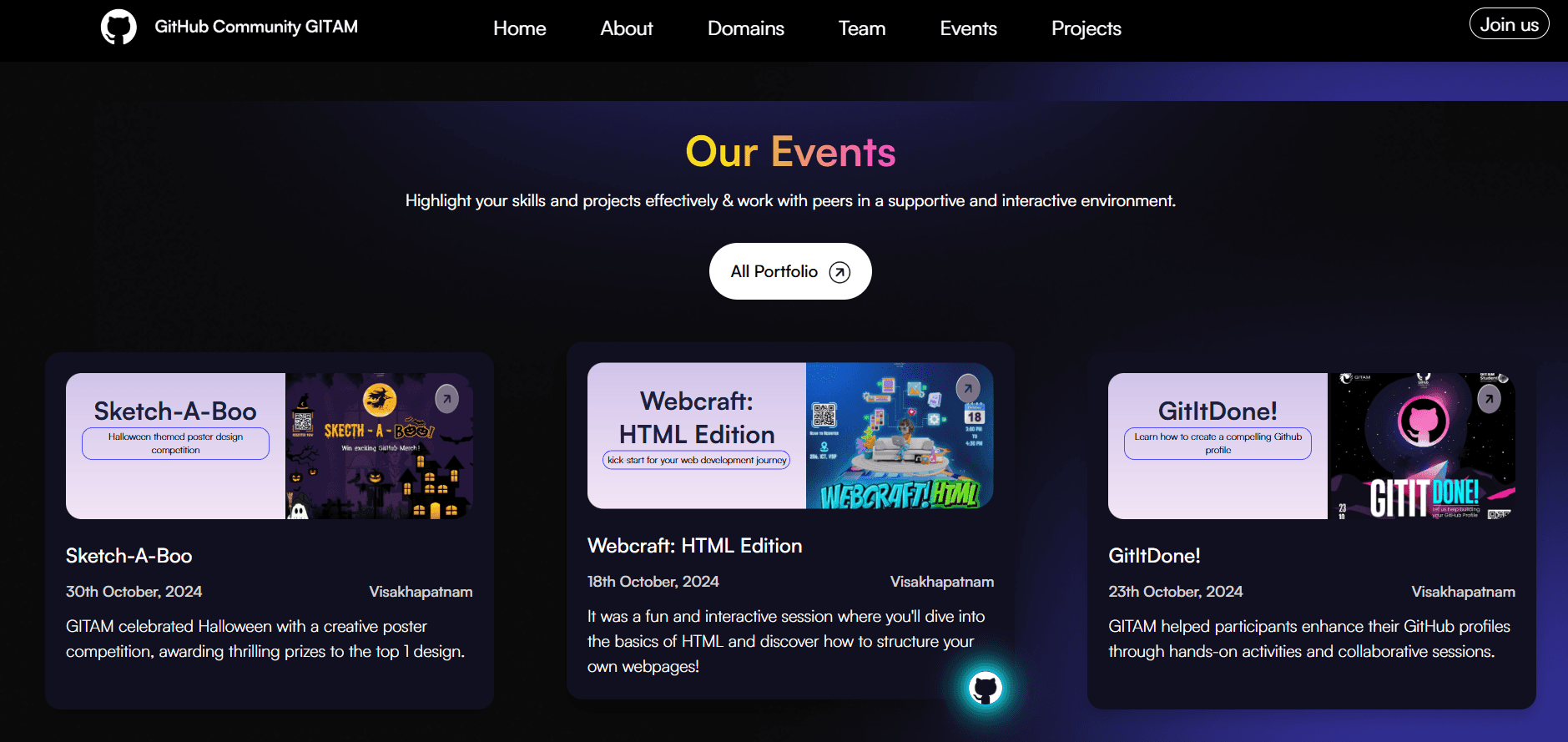Open Webcraft: HTML Edition event title link
Image resolution: width=1568 pixels, height=742 pixels.
pyautogui.click(x=695, y=546)
